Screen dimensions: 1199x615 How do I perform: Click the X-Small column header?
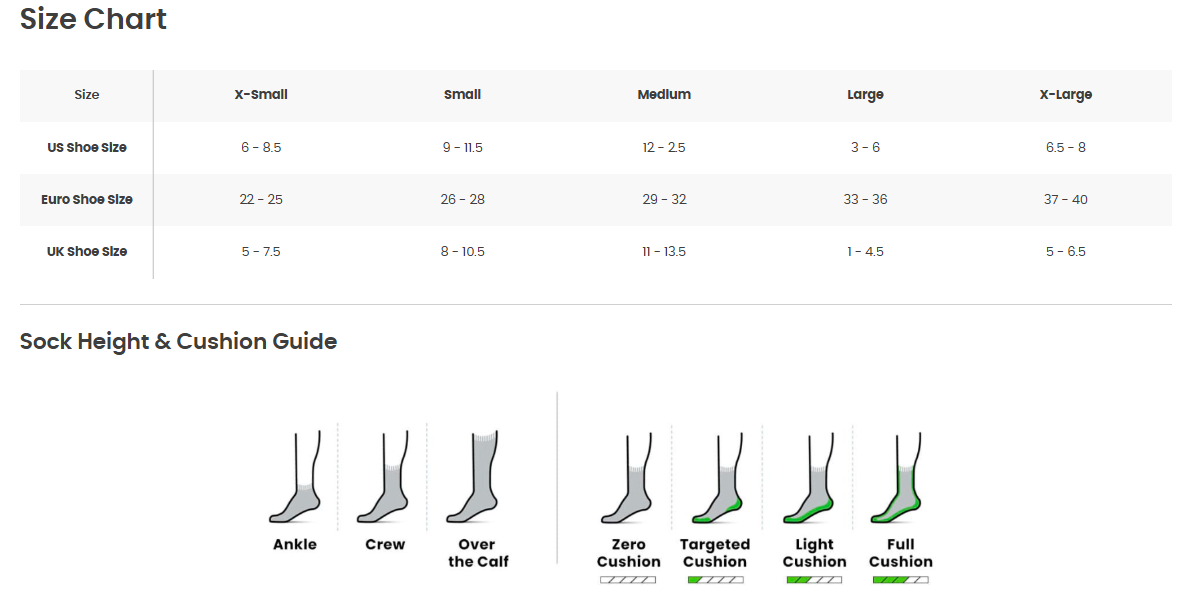pos(261,95)
